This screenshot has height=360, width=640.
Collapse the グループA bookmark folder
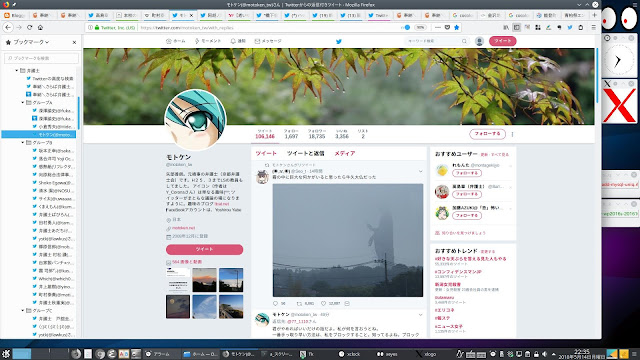[22, 102]
